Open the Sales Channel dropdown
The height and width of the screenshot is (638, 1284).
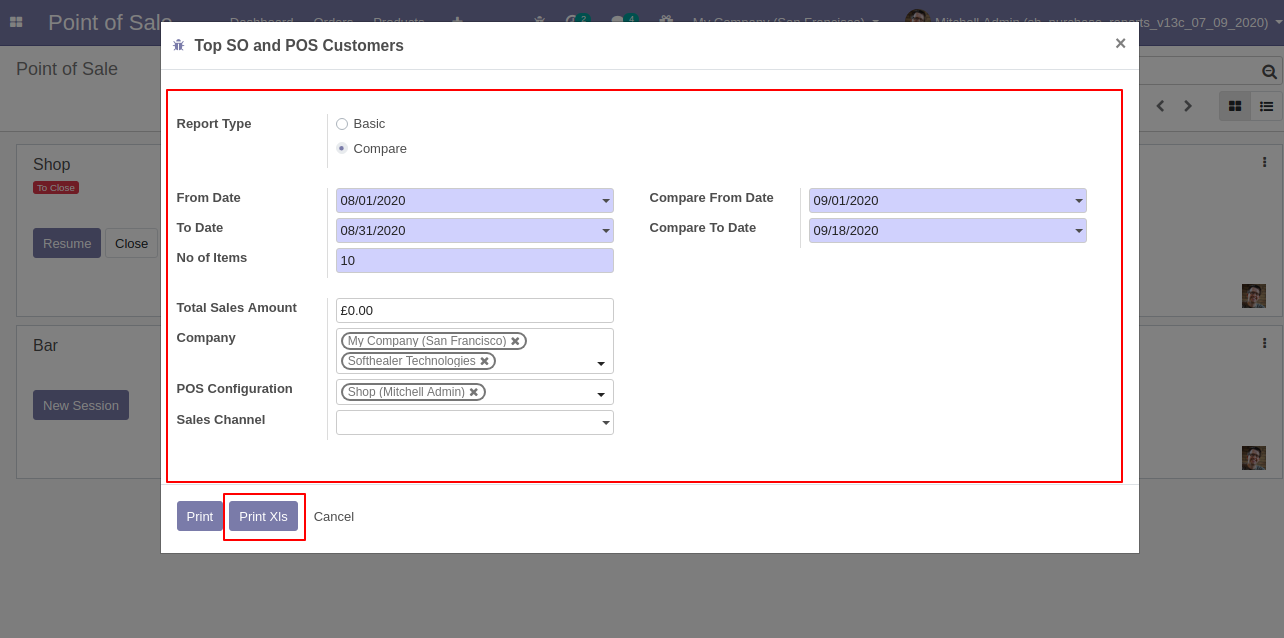point(605,423)
